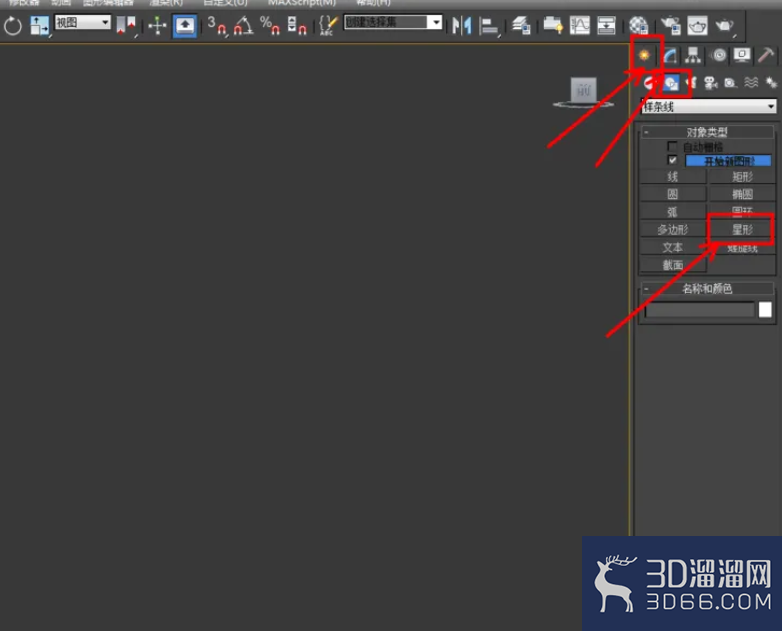
Task: Open the rendered frame window icon
Action: click(697, 25)
